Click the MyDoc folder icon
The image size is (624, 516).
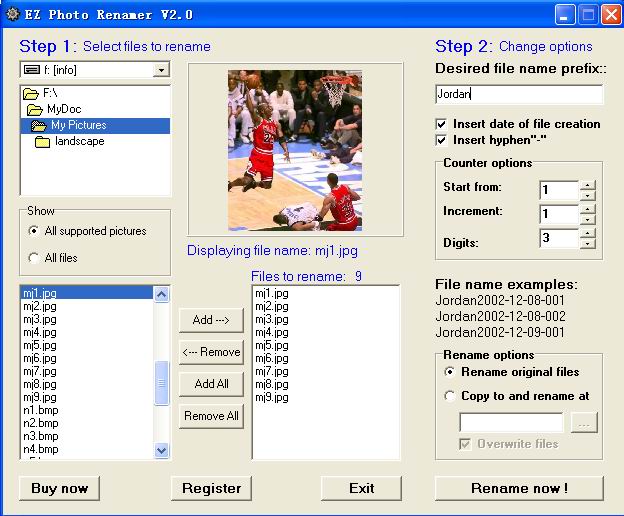[x=35, y=109]
